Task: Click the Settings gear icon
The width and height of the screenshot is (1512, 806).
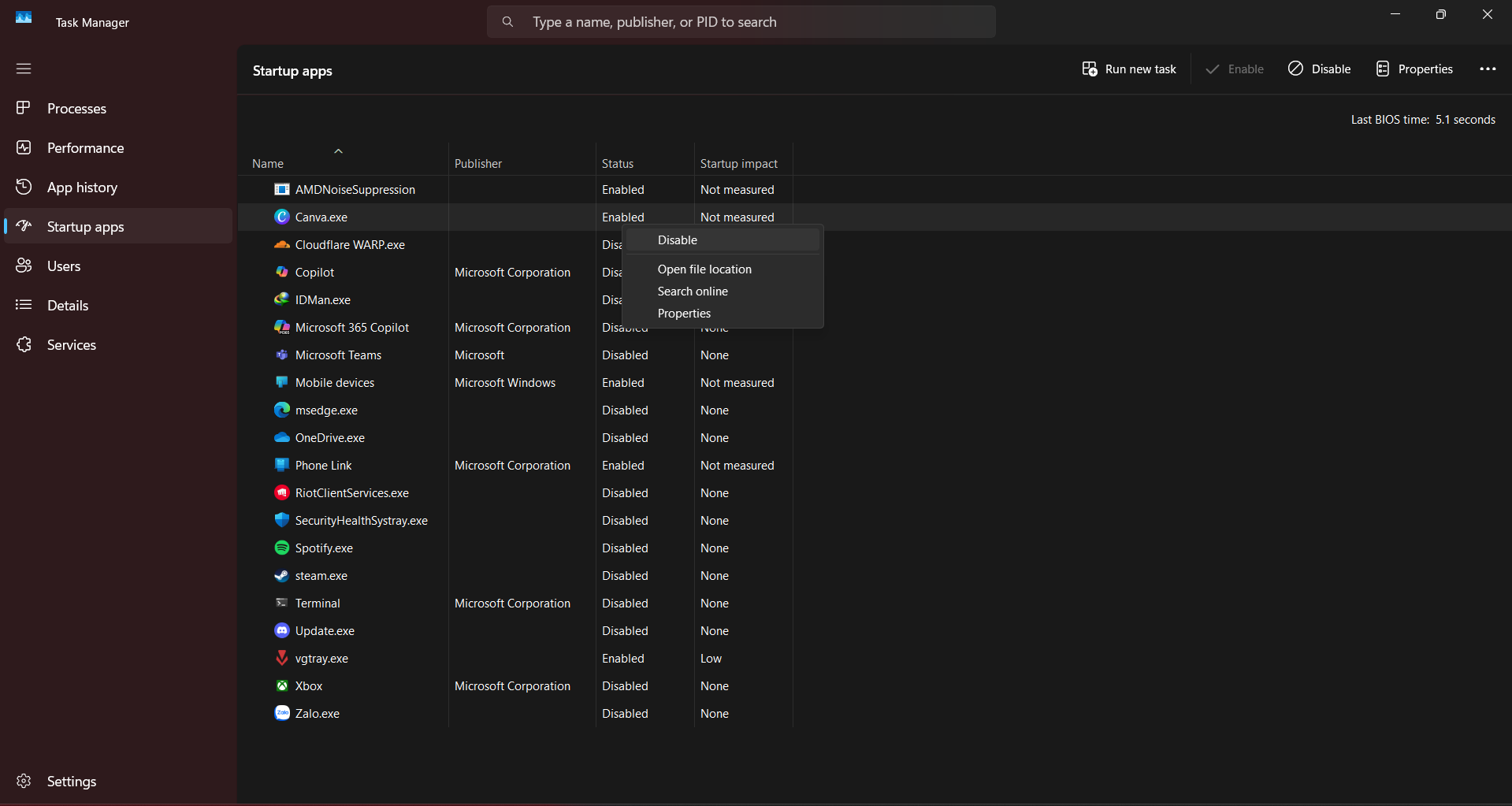Action: [24, 781]
